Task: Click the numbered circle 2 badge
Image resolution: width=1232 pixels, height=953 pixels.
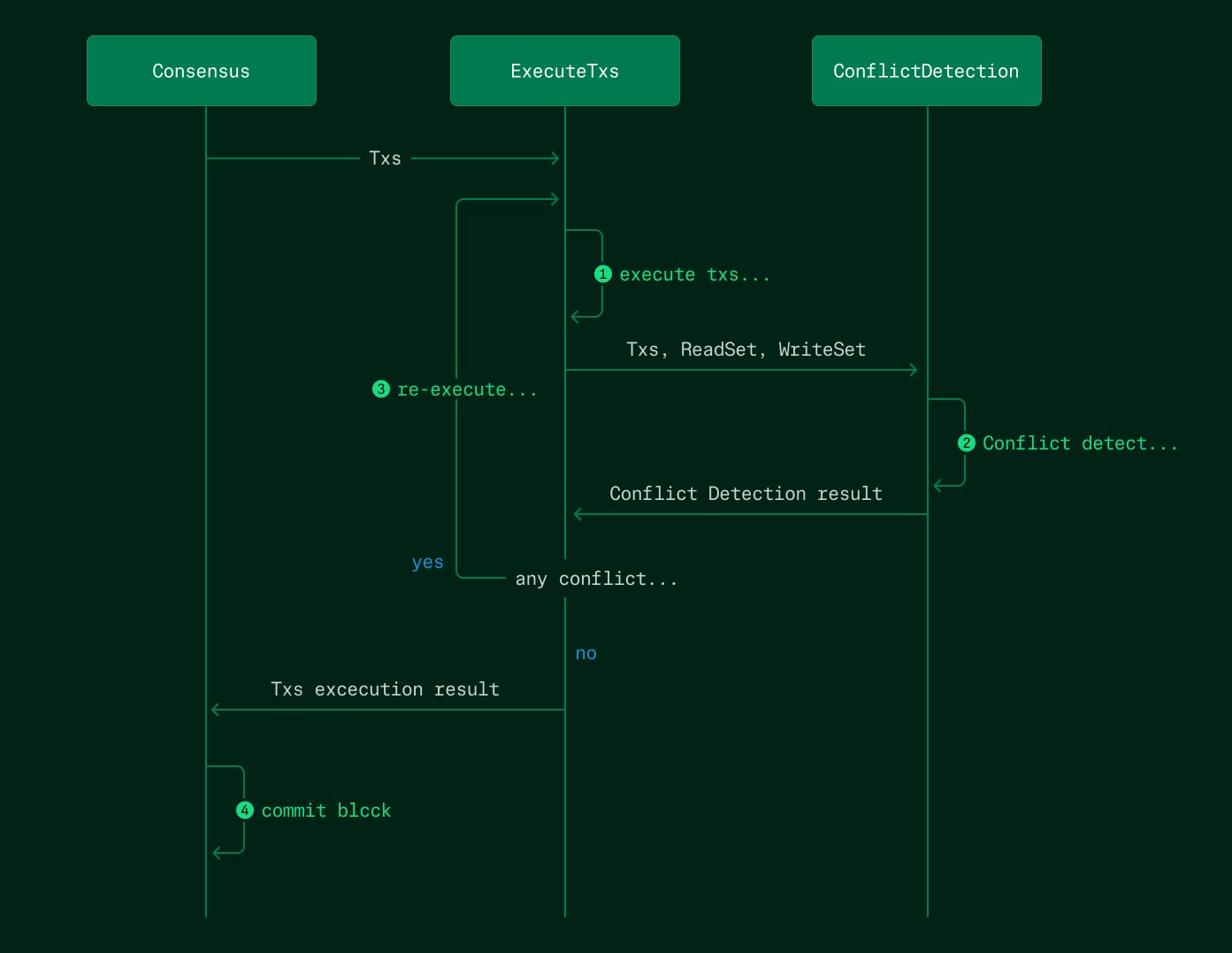Action: point(967,443)
